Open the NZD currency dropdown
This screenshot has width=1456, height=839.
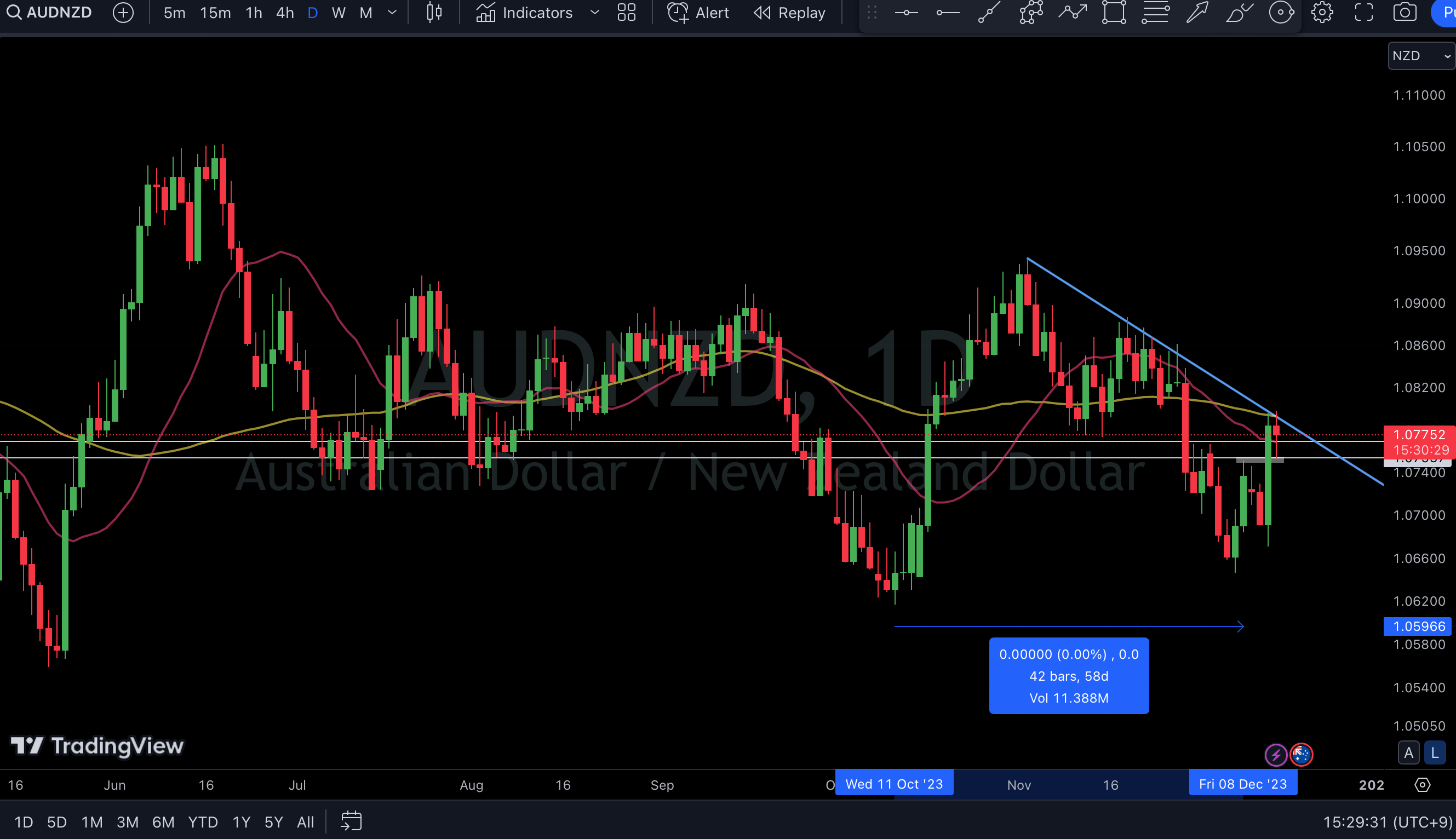(x=1421, y=56)
